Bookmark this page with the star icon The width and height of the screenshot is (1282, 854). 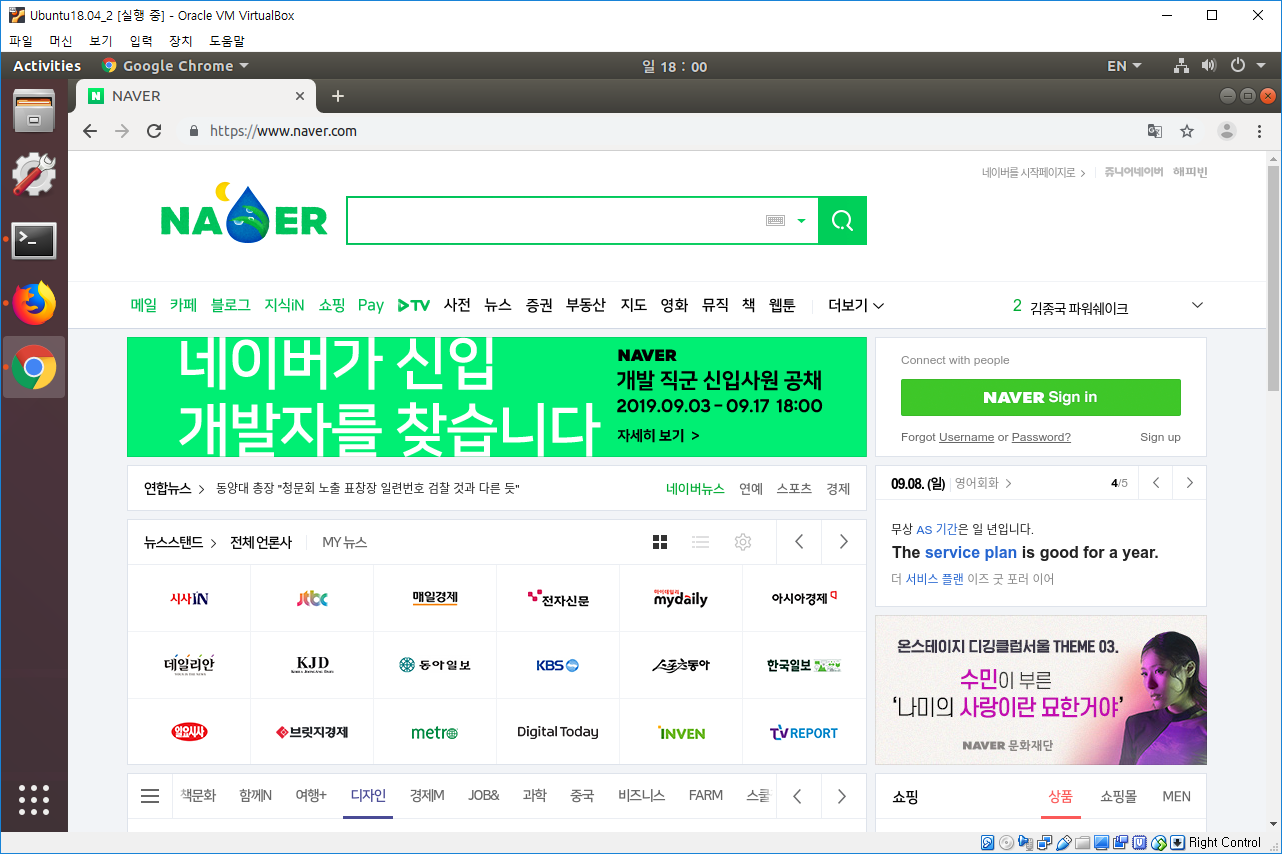tap(1187, 131)
